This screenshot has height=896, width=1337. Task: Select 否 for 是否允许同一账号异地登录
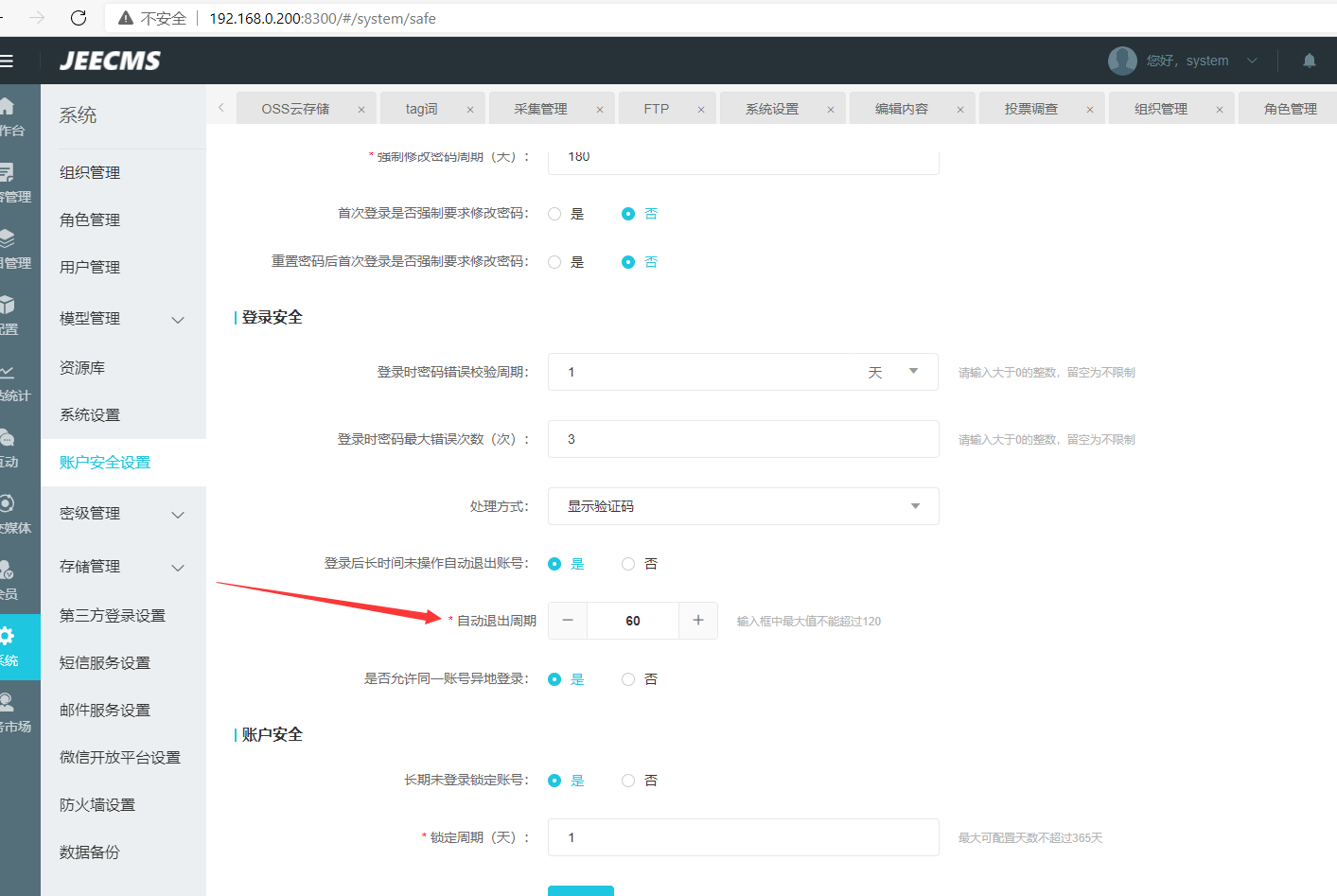(628, 679)
